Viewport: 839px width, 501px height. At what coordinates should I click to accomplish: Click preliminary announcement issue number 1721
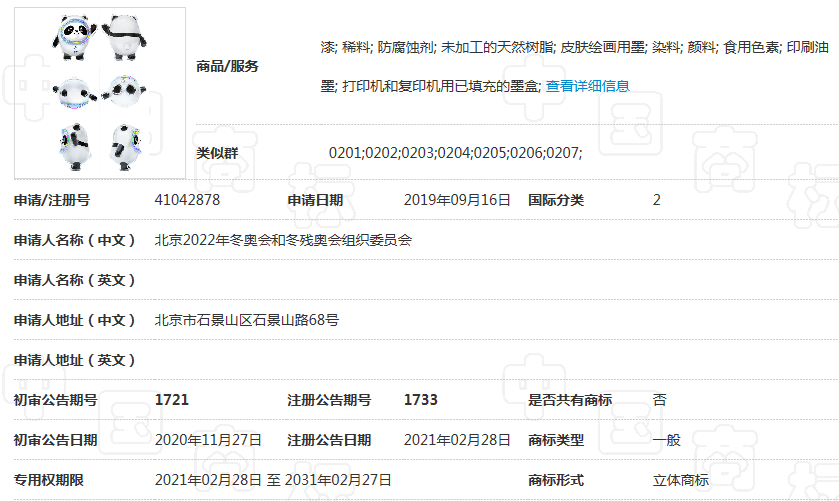tap(172, 400)
